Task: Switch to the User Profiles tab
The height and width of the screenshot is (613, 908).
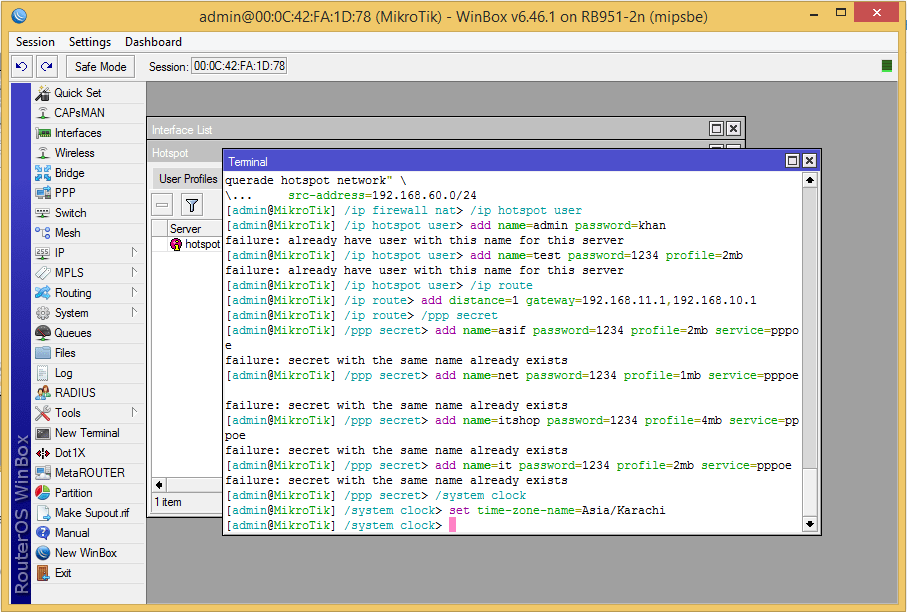Action: tap(188, 179)
